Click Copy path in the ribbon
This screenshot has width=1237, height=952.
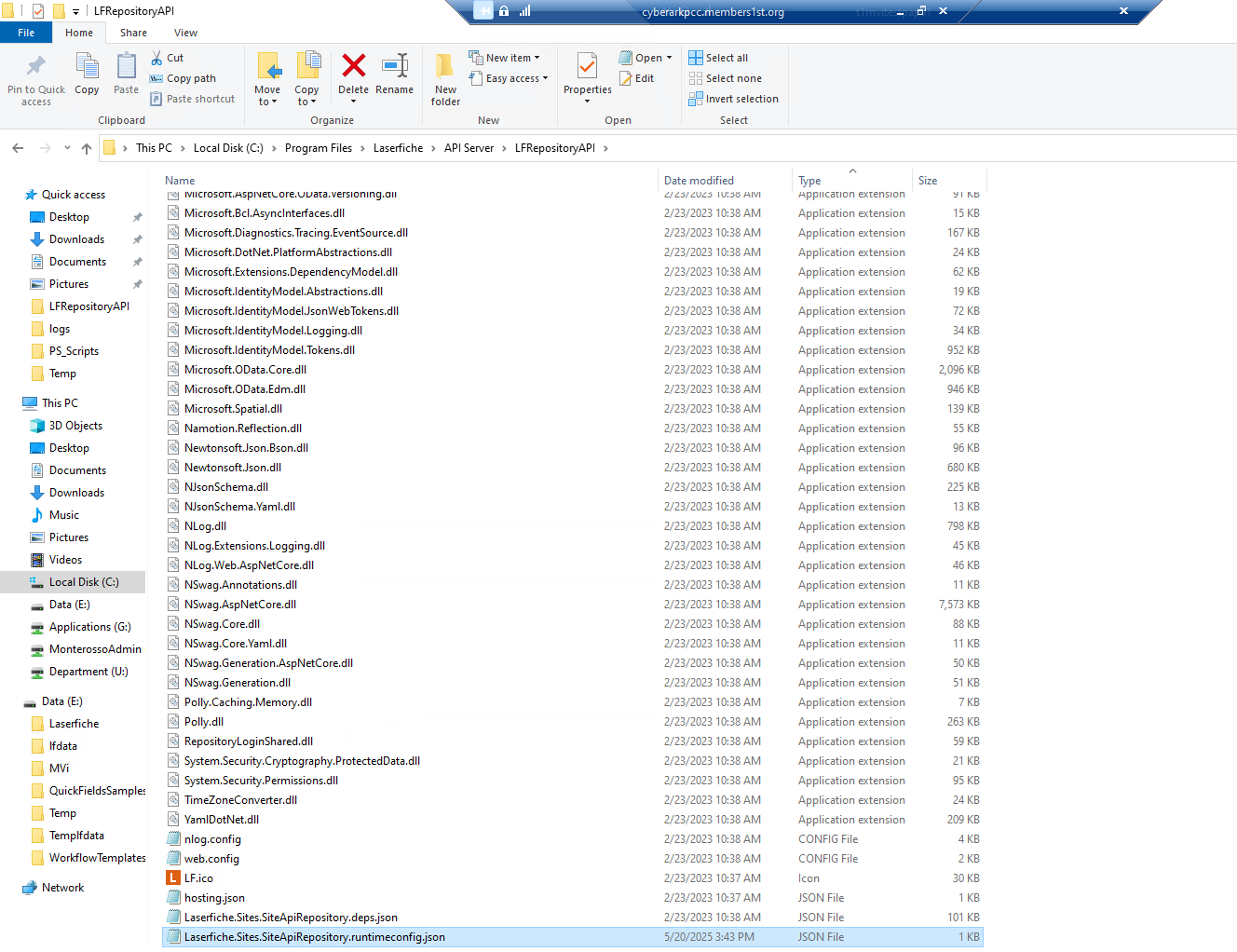(x=183, y=78)
